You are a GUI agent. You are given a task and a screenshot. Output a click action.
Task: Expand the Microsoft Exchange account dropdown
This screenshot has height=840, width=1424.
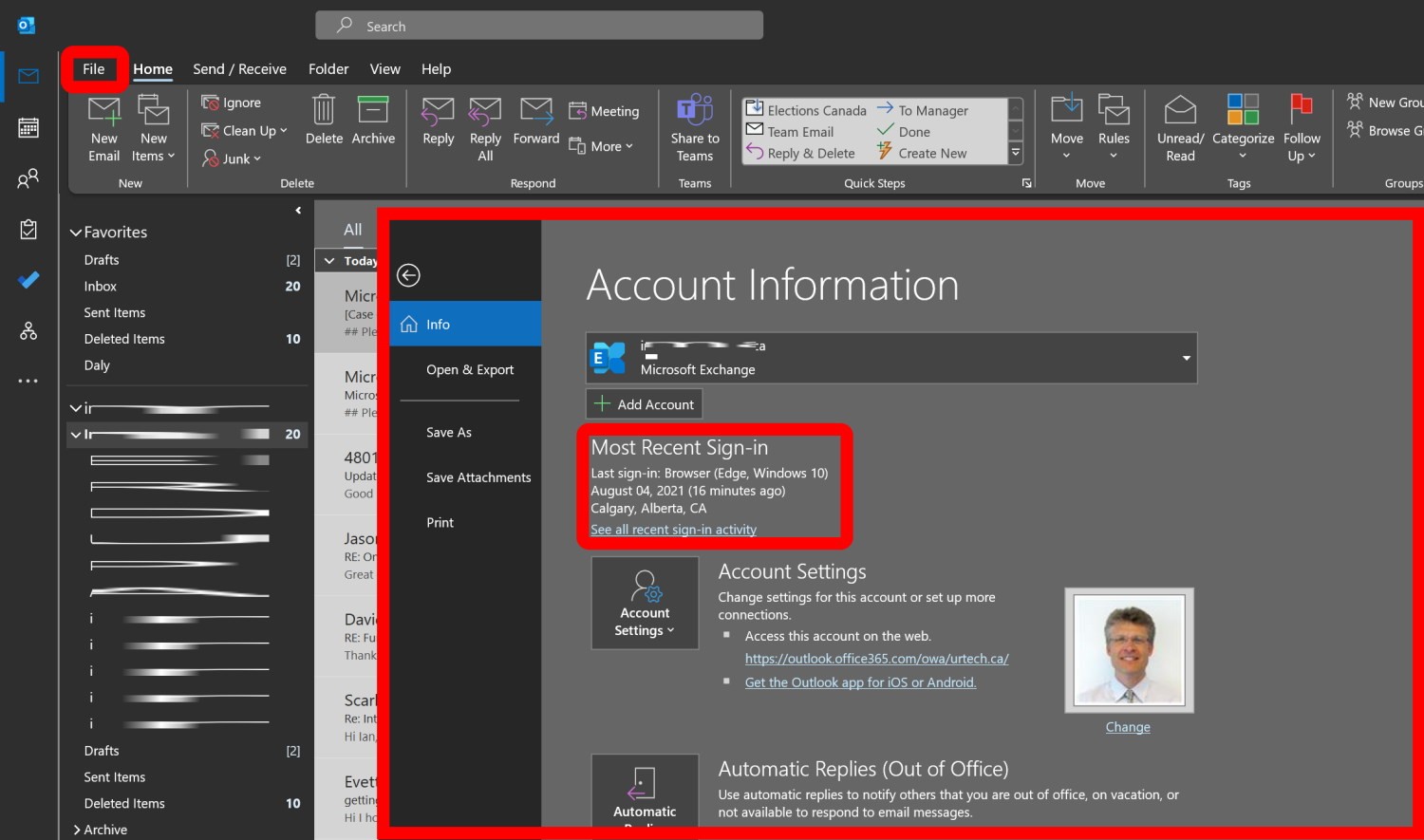pyautogui.click(x=1186, y=358)
